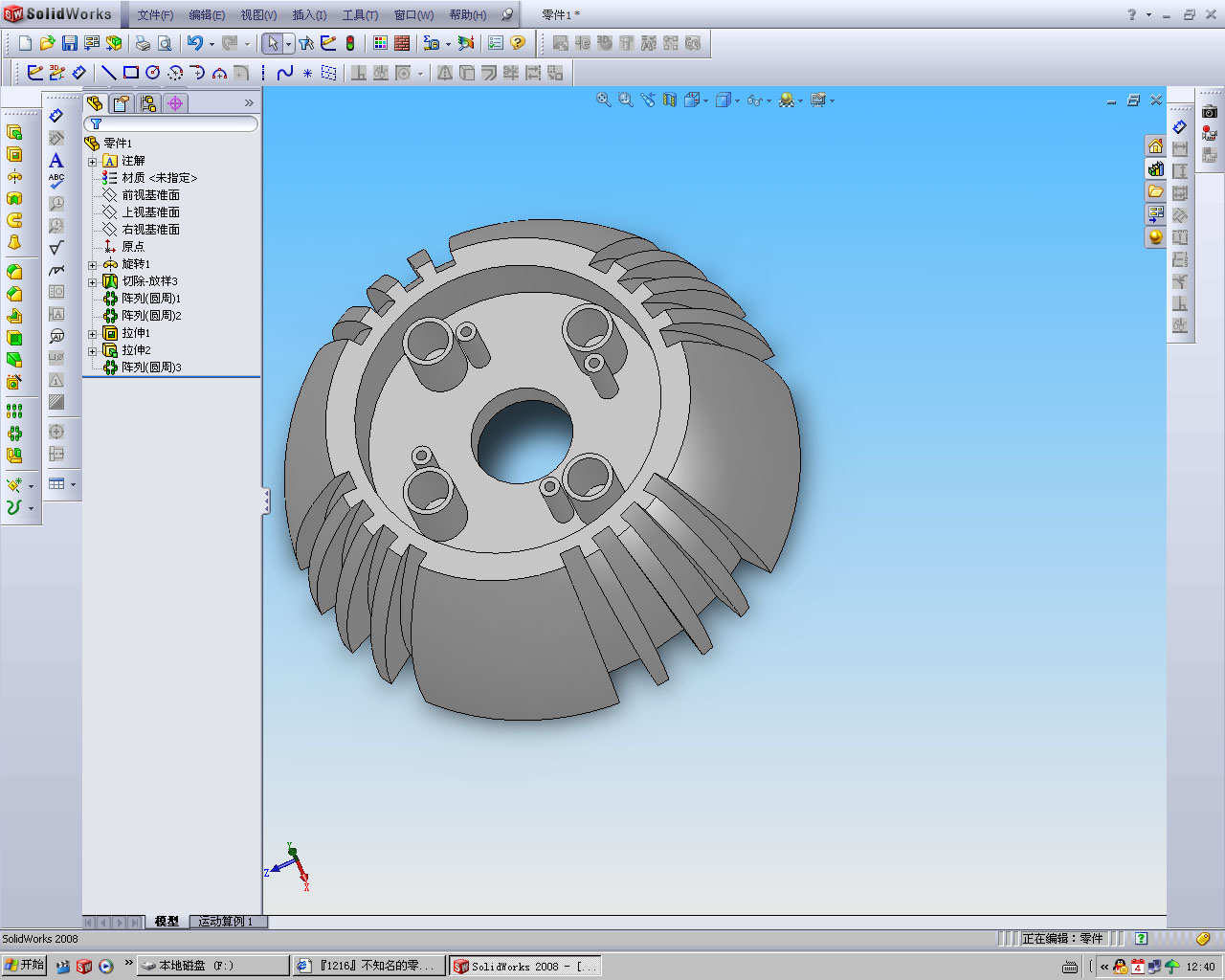The height and width of the screenshot is (980, 1225).
Task: Select 前视基准面 in the feature tree
Action: pos(150,195)
